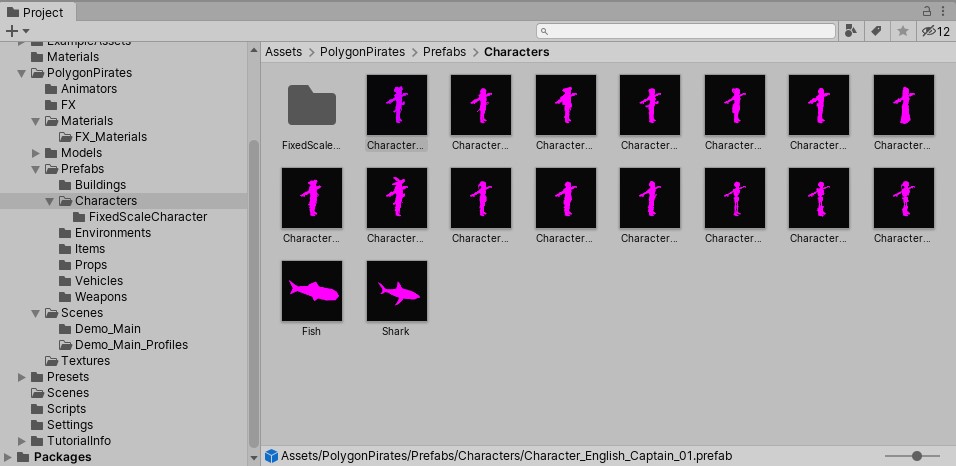Collapse the PolygonPirates folder in the tree

click(x=22, y=73)
